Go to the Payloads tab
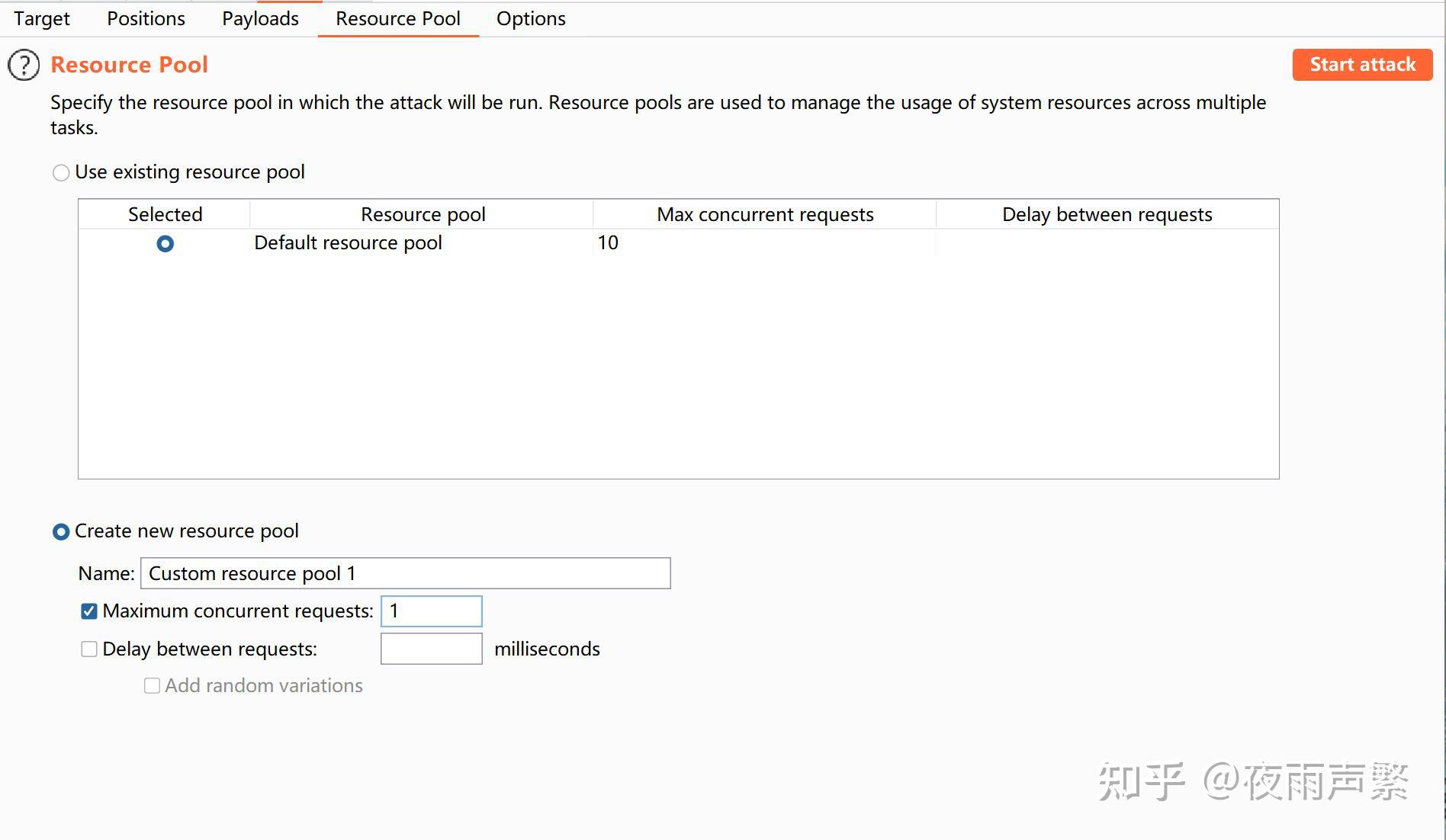This screenshot has height=840, width=1446. (260, 18)
